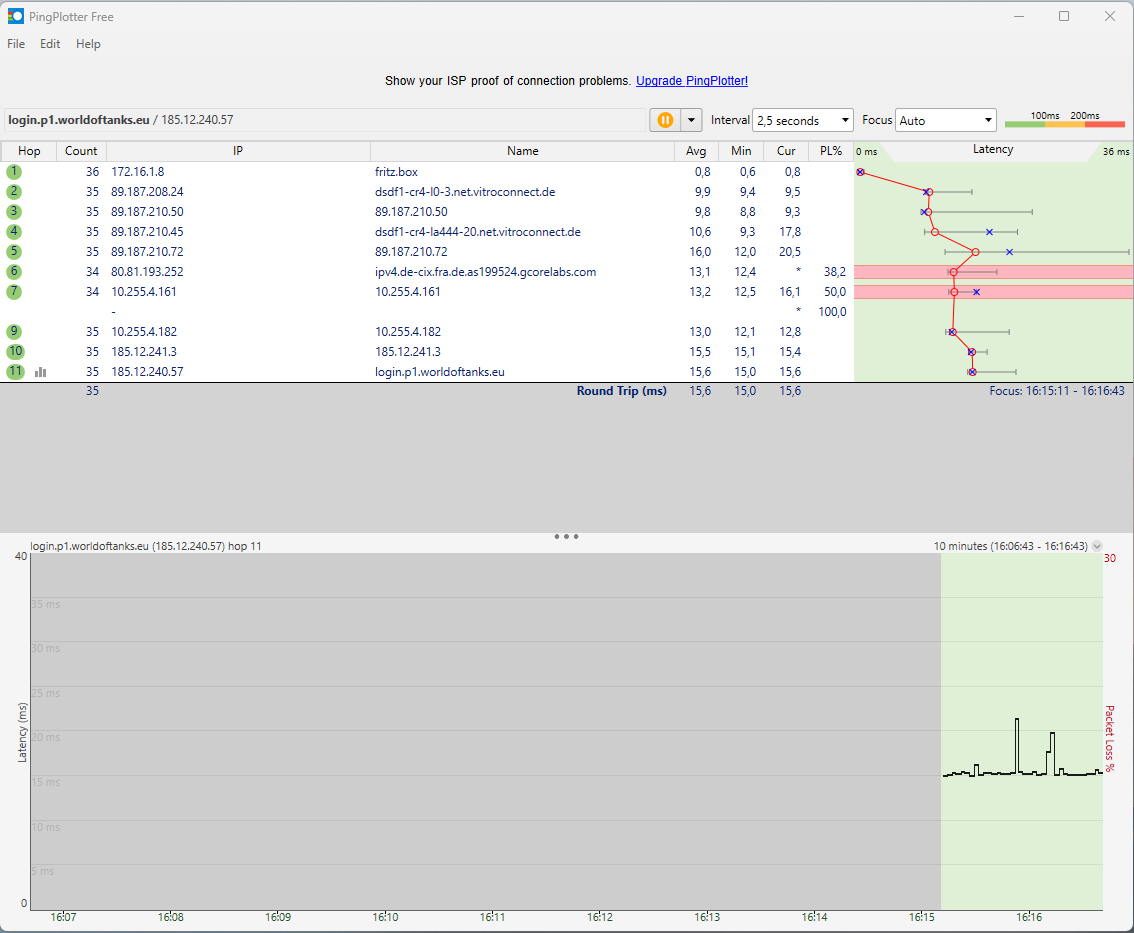Open the Help menu

pos(88,43)
